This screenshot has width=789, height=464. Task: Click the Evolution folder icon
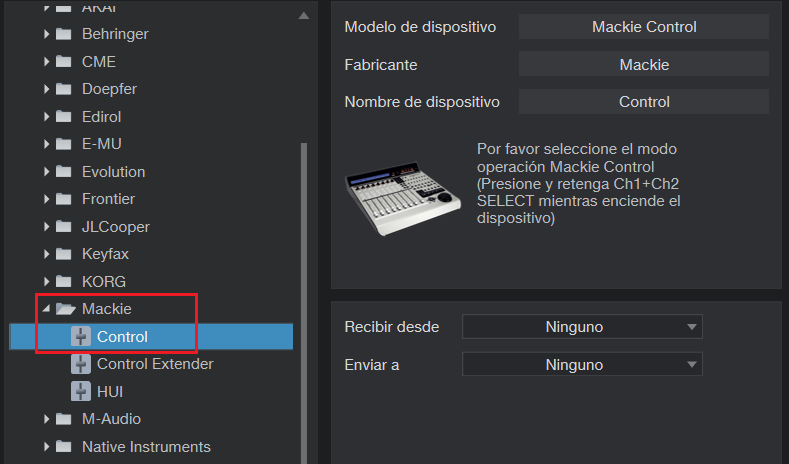point(63,172)
